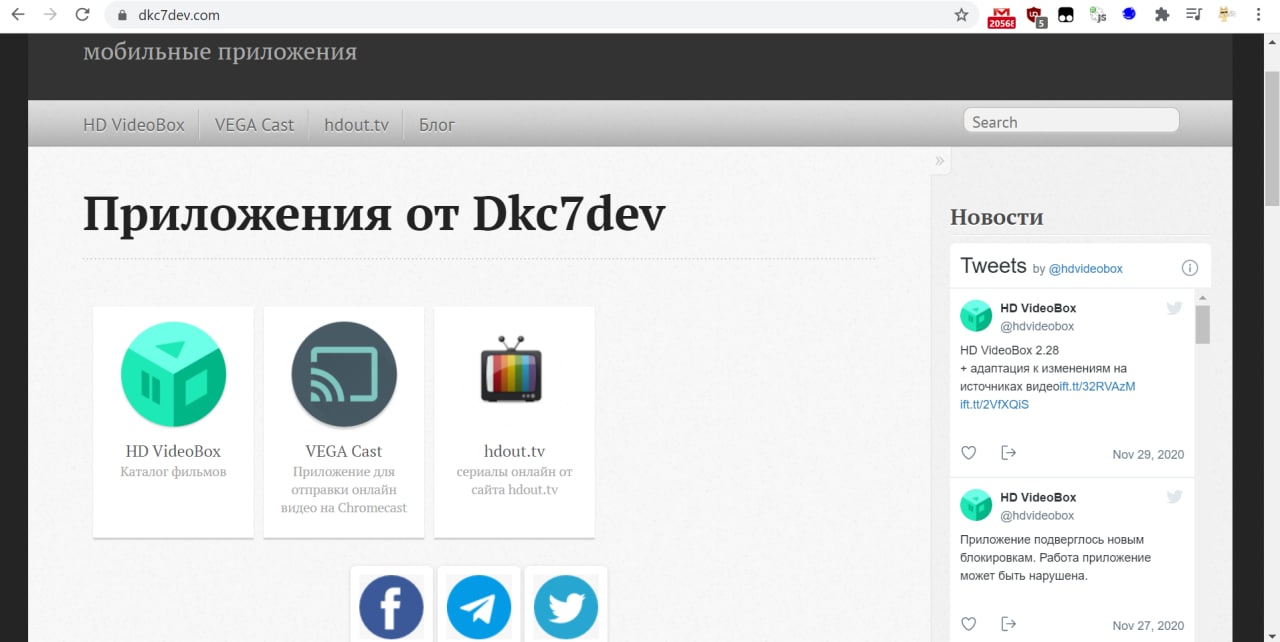This screenshot has width=1280, height=642.
Task: Click the Twitter timeline info icon
Action: tap(1190, 268)
